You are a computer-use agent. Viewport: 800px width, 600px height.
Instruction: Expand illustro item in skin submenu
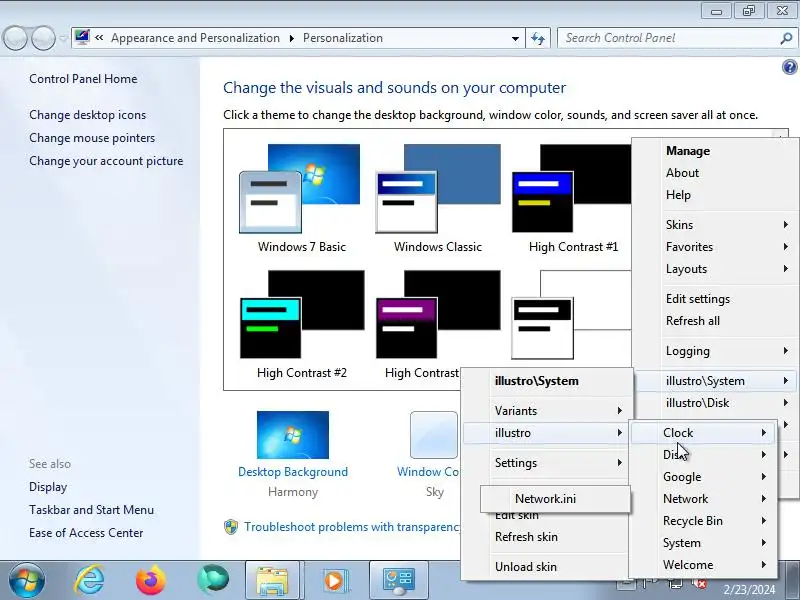pos(548,433)
